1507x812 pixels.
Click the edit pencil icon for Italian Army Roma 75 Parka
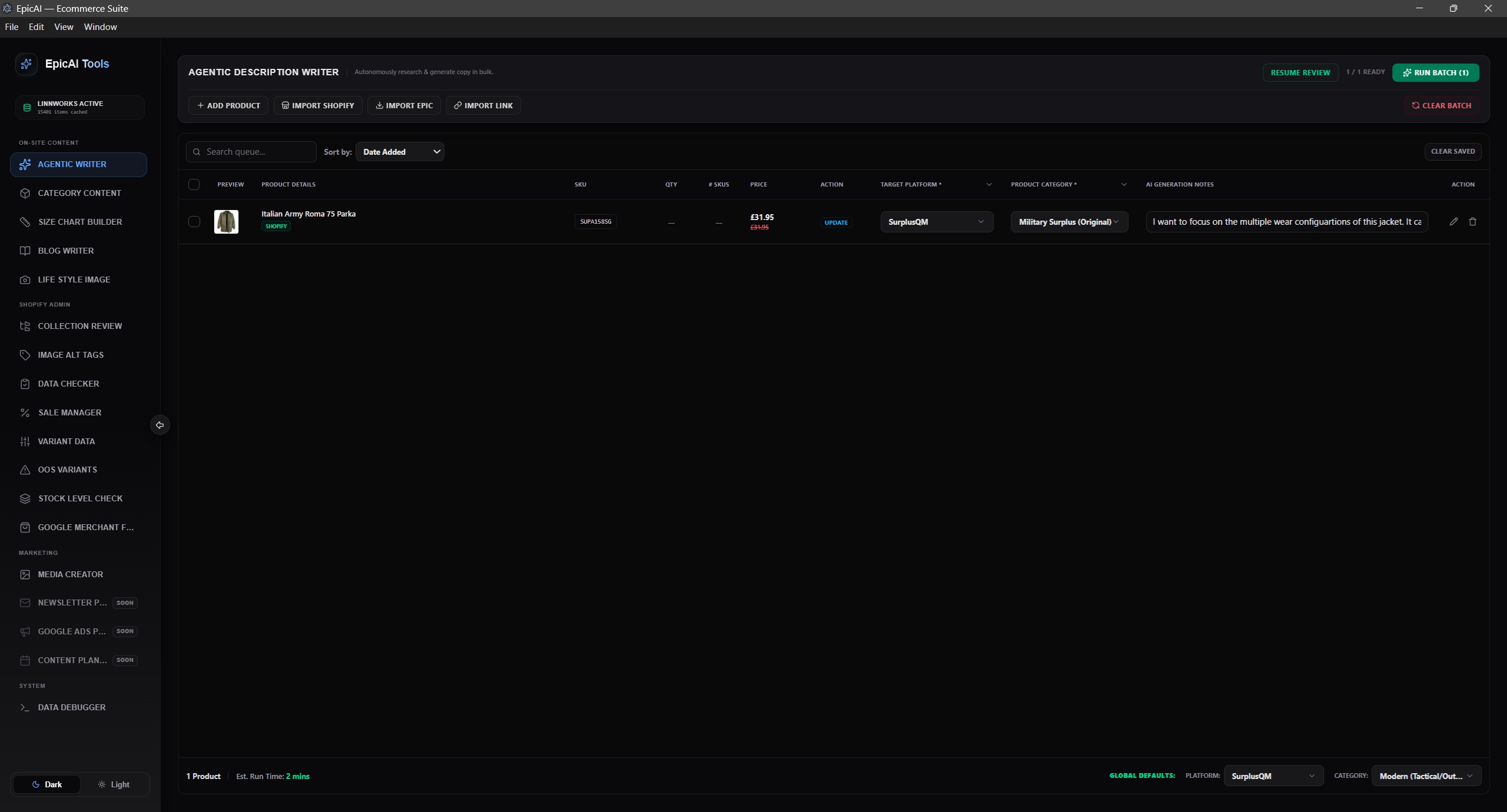pos(1453,222)
